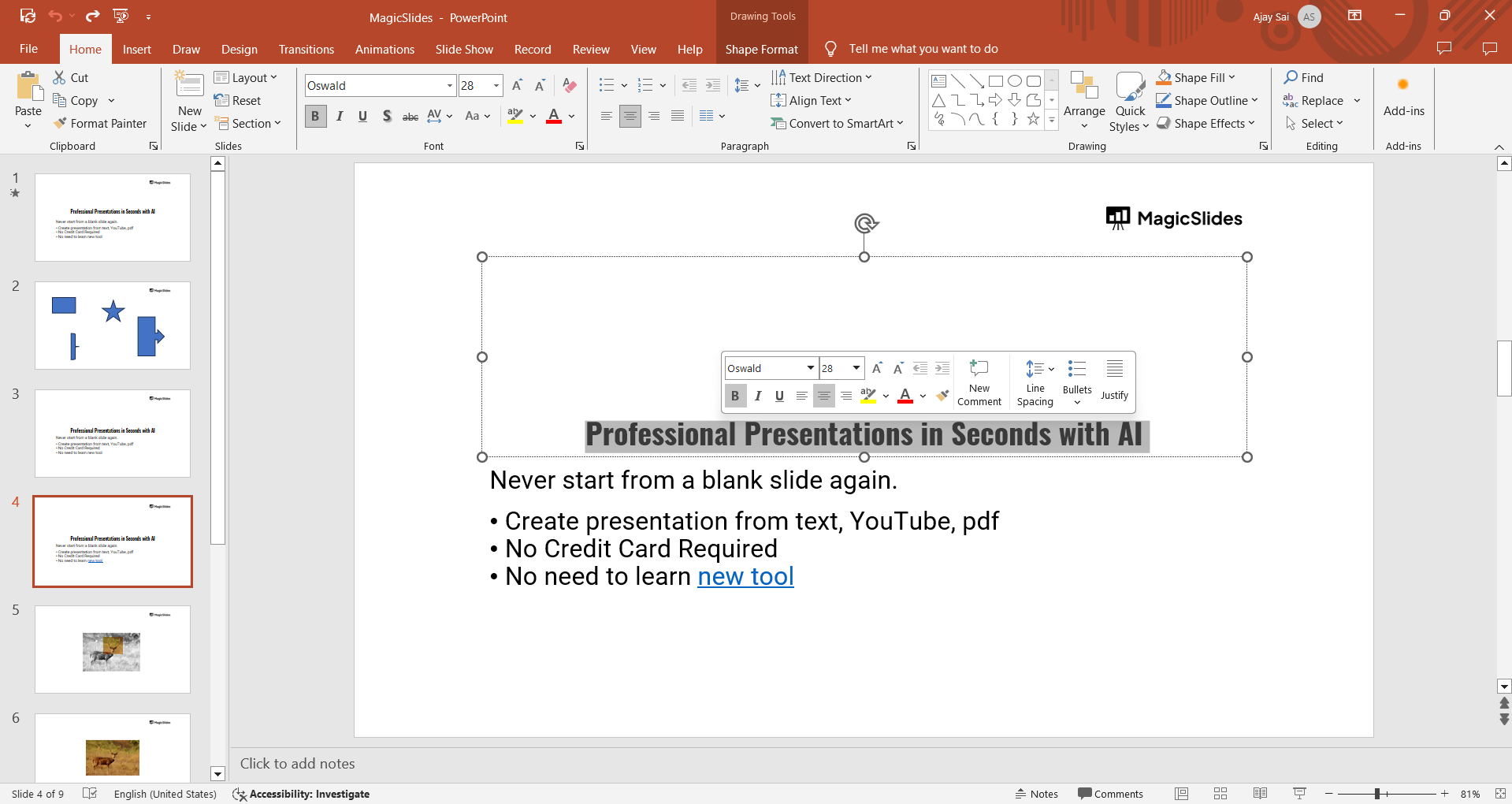The height and width of the screenshot is (804, 1512).
Task: Start Slide Show from status bar
Action: 1299,794
